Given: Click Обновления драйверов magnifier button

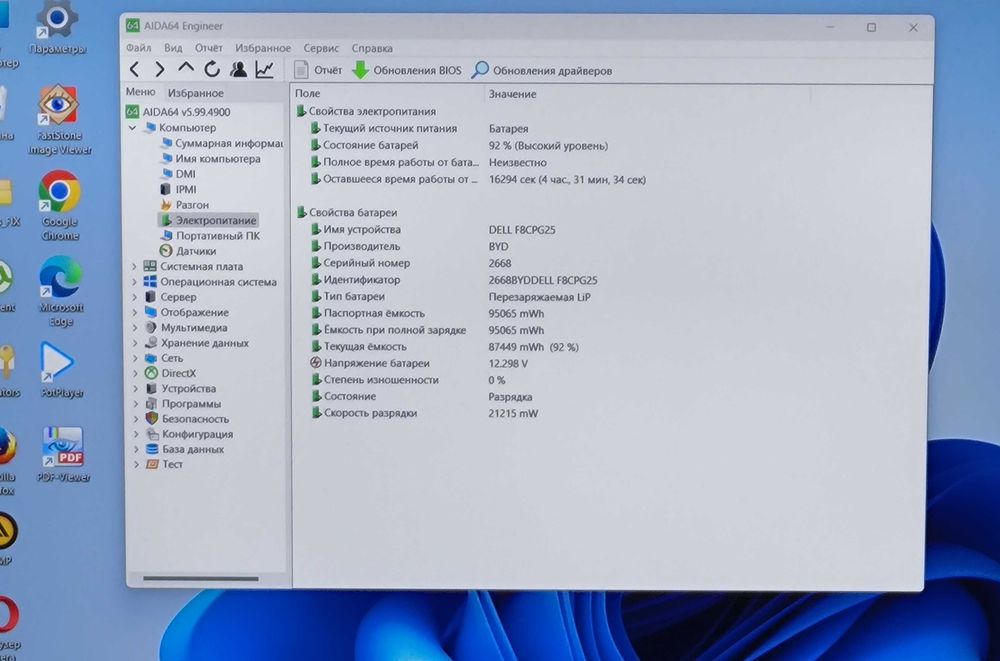Looking at the screenshot, I should point(541,70).
